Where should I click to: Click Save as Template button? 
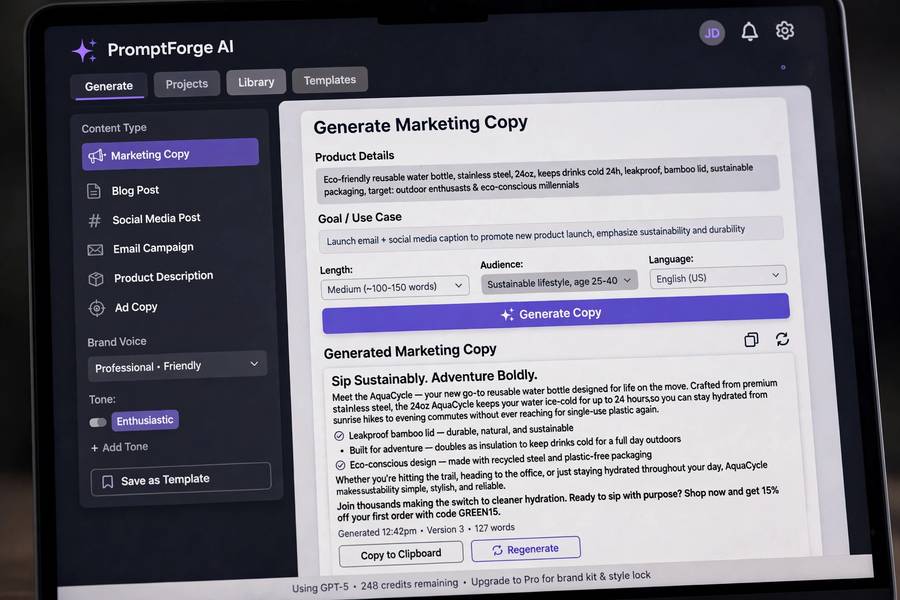coord(180,479)
